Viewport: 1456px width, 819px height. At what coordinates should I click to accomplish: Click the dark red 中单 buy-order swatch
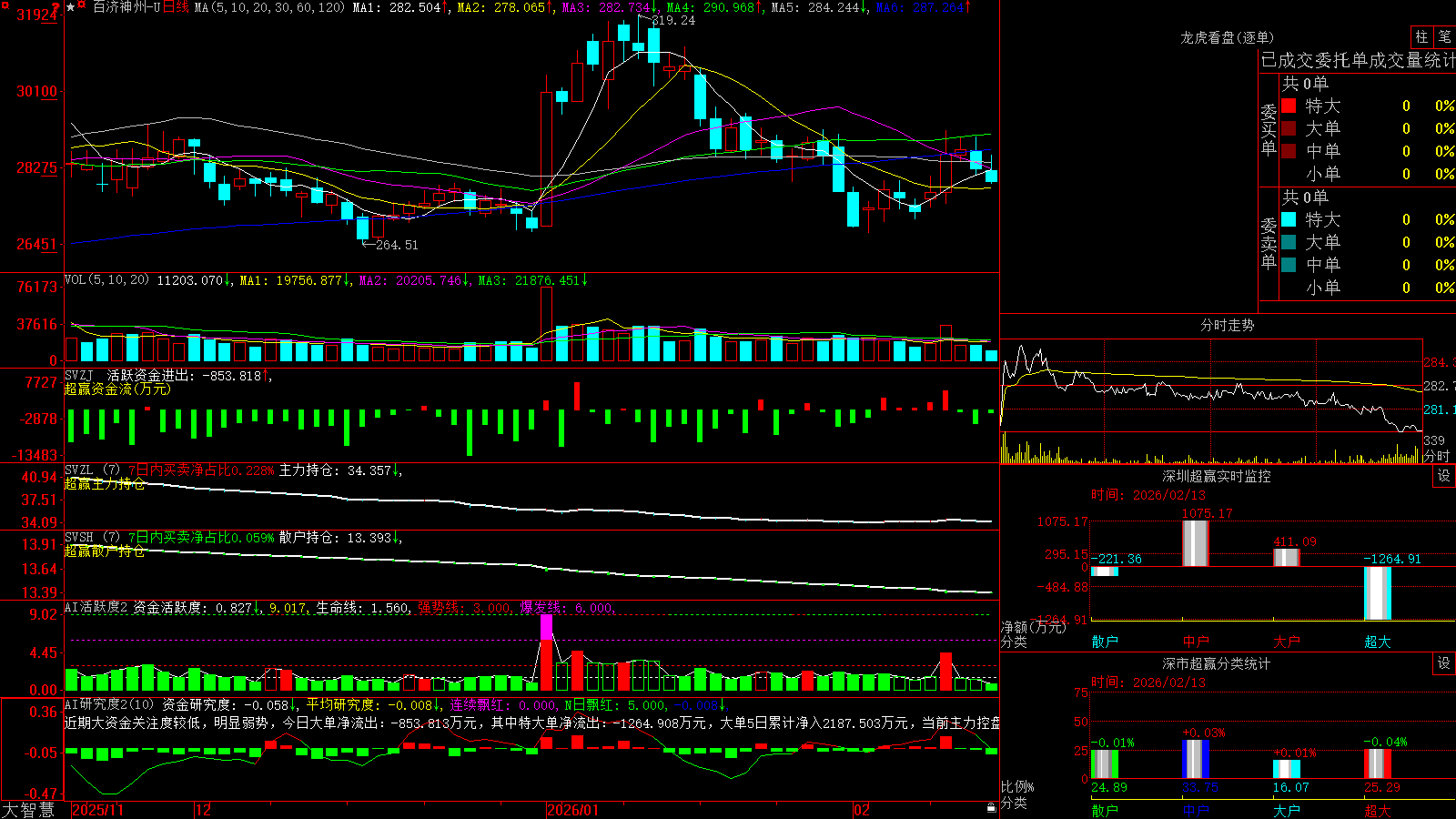click(x=1289, y=150)
